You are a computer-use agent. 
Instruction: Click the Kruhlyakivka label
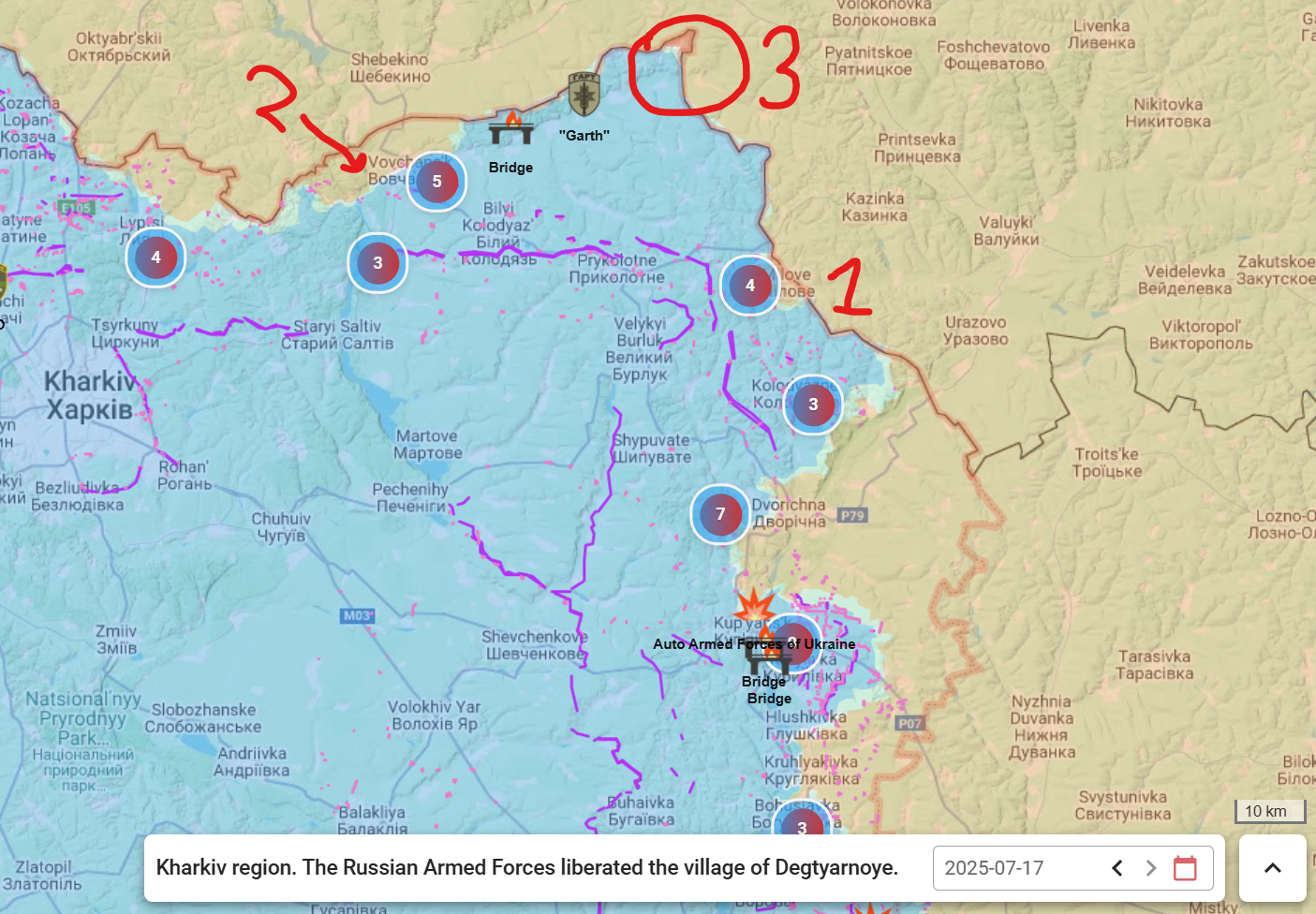click(811, 770)
